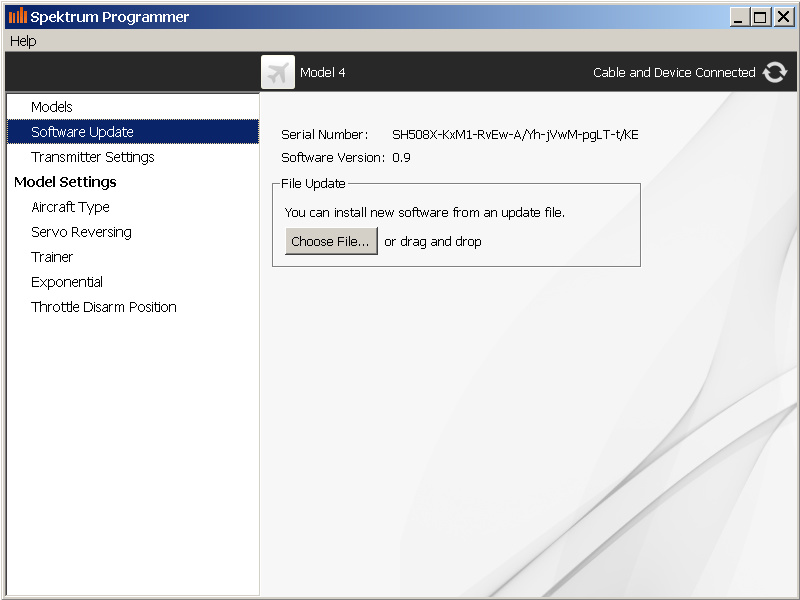The height and width of the screenshot is (600, 800).
Task: Click the Model Settings heading
Action: (65, 182)
